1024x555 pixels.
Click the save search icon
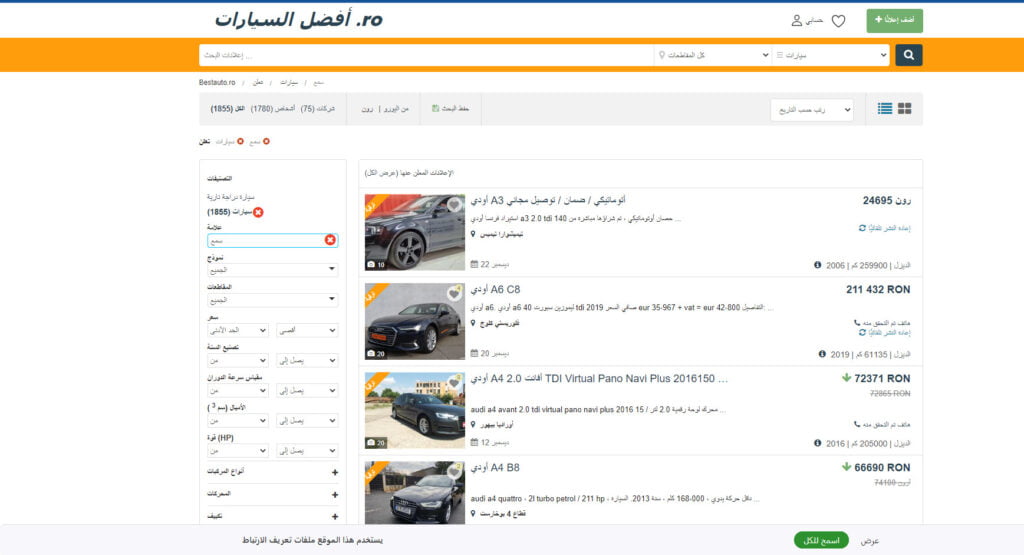[436, 108]
